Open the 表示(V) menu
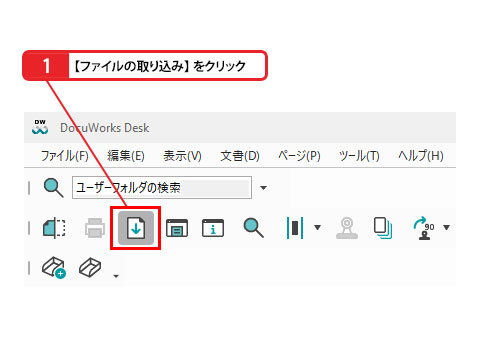This screenshot has height=360, width=480. 182,156
